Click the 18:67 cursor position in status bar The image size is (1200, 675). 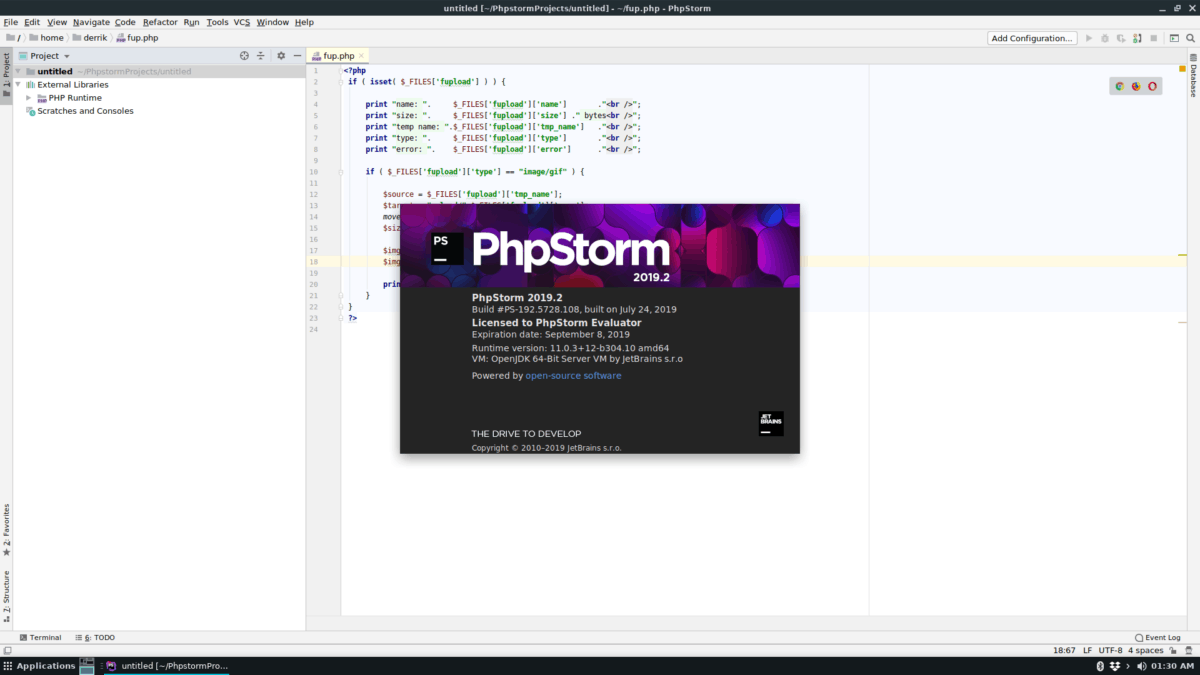tap(1064, 650)
